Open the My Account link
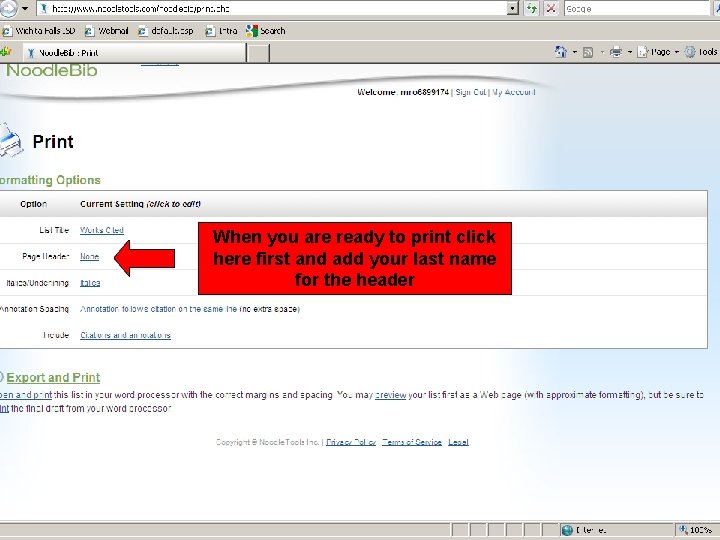This screenshot has width=720, height=540. click(x=513, y=92)
